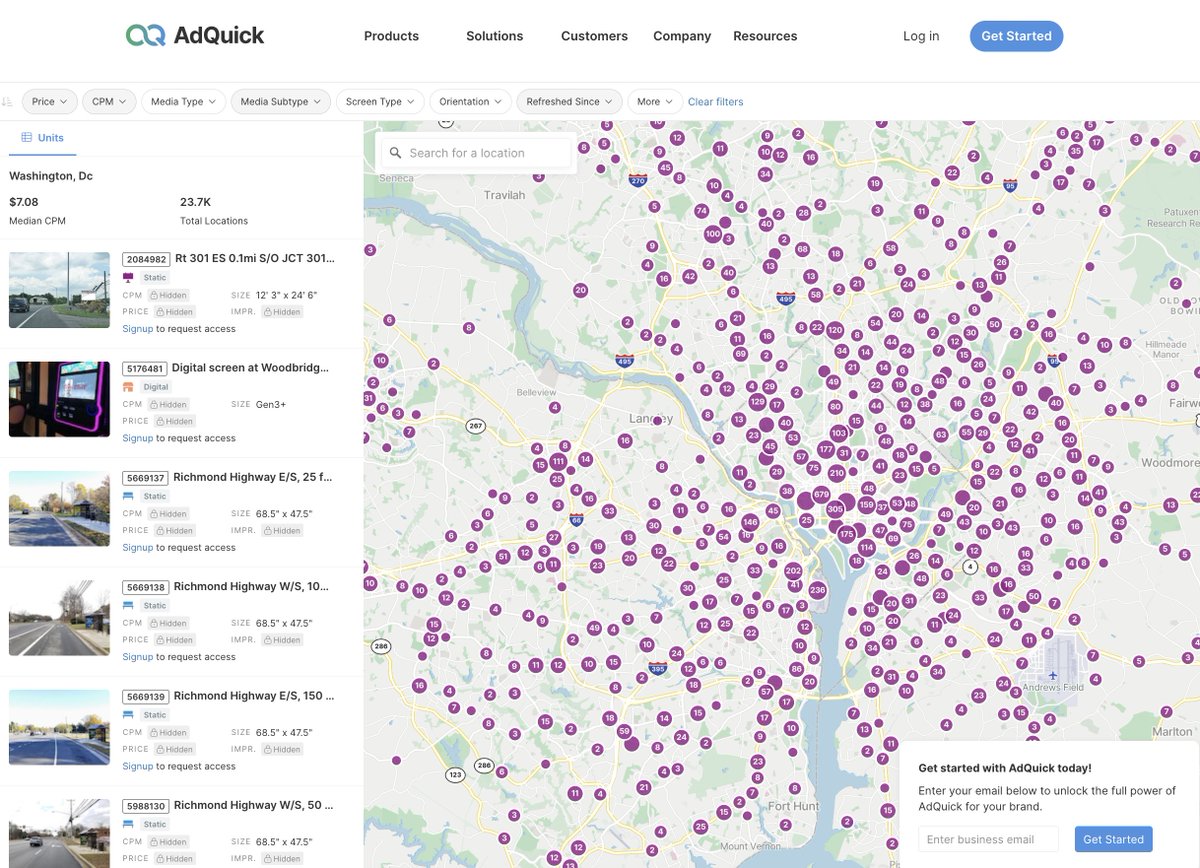Screen dimensions: 1200x868
Task: Click Signup link under unit 5669138
Action: 138,657
